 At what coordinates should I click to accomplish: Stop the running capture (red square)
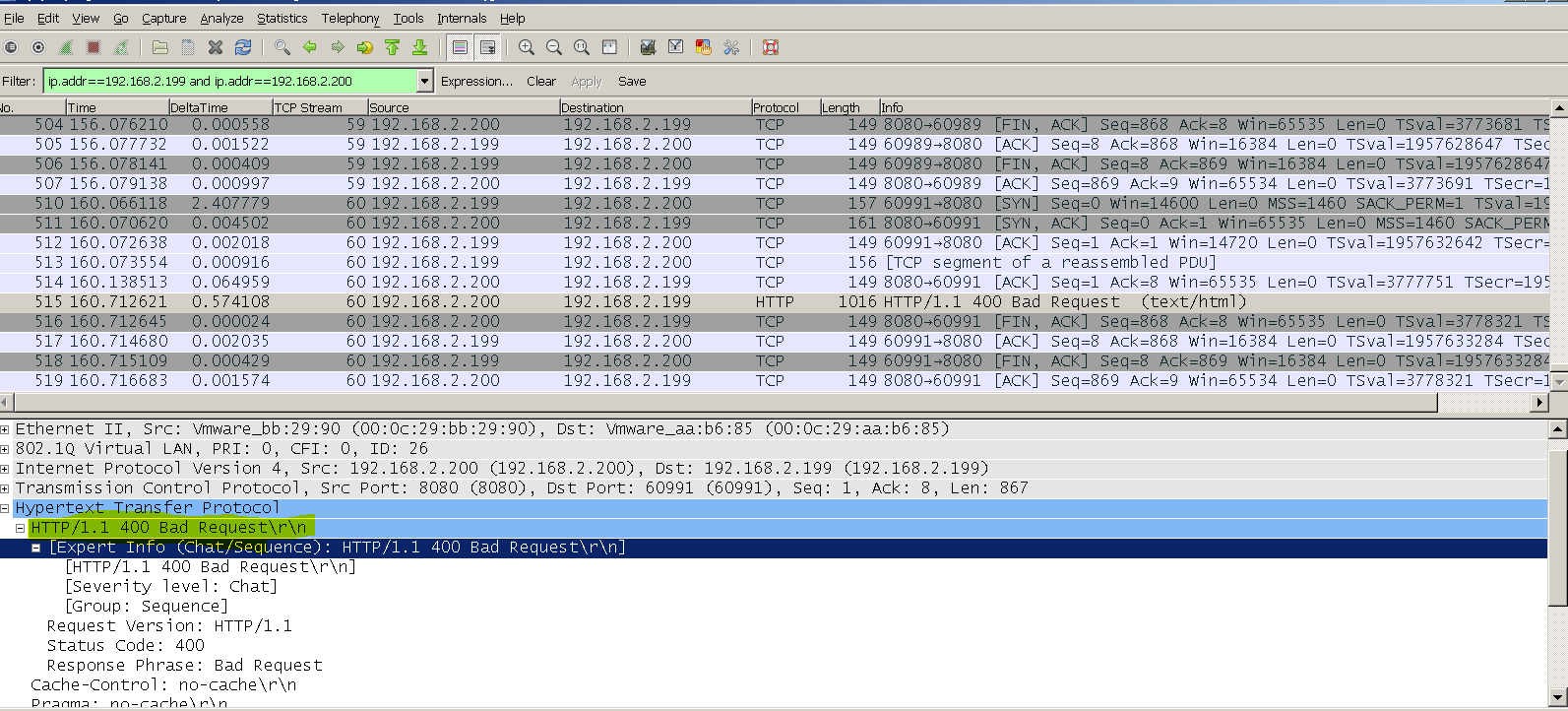point(94,47)
